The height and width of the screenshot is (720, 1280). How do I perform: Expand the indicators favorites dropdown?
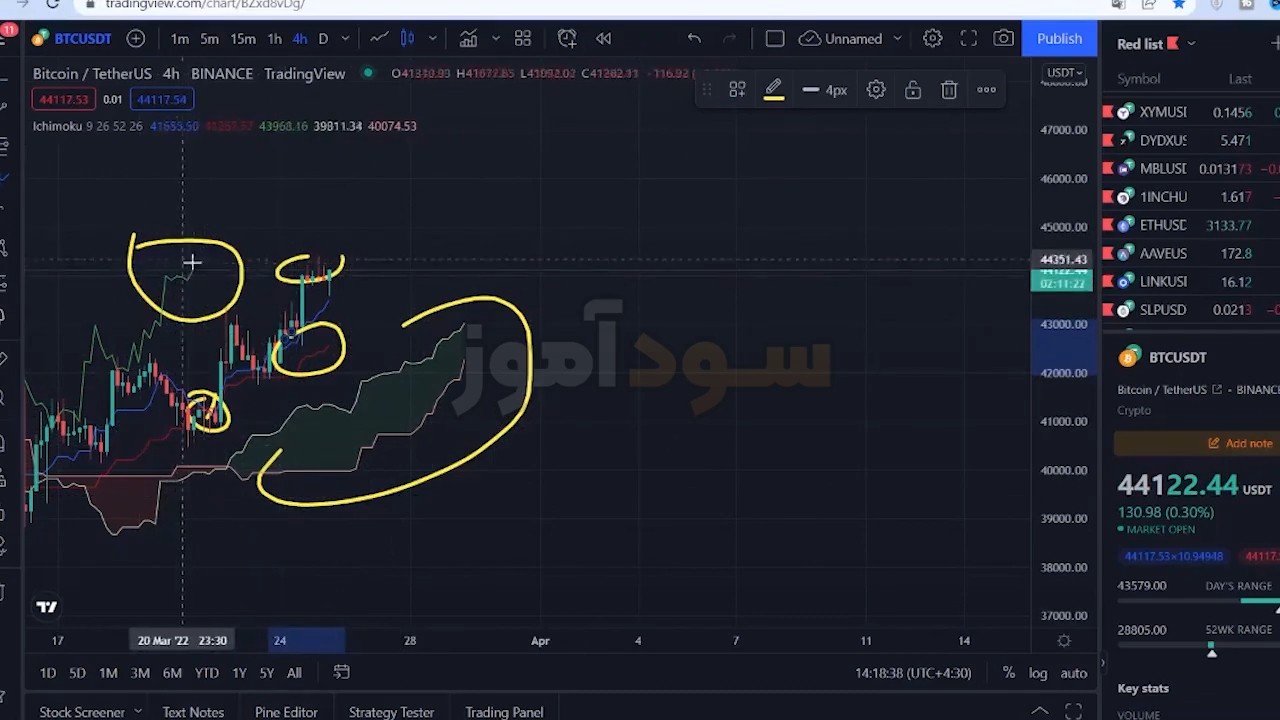tap(495, 39)
